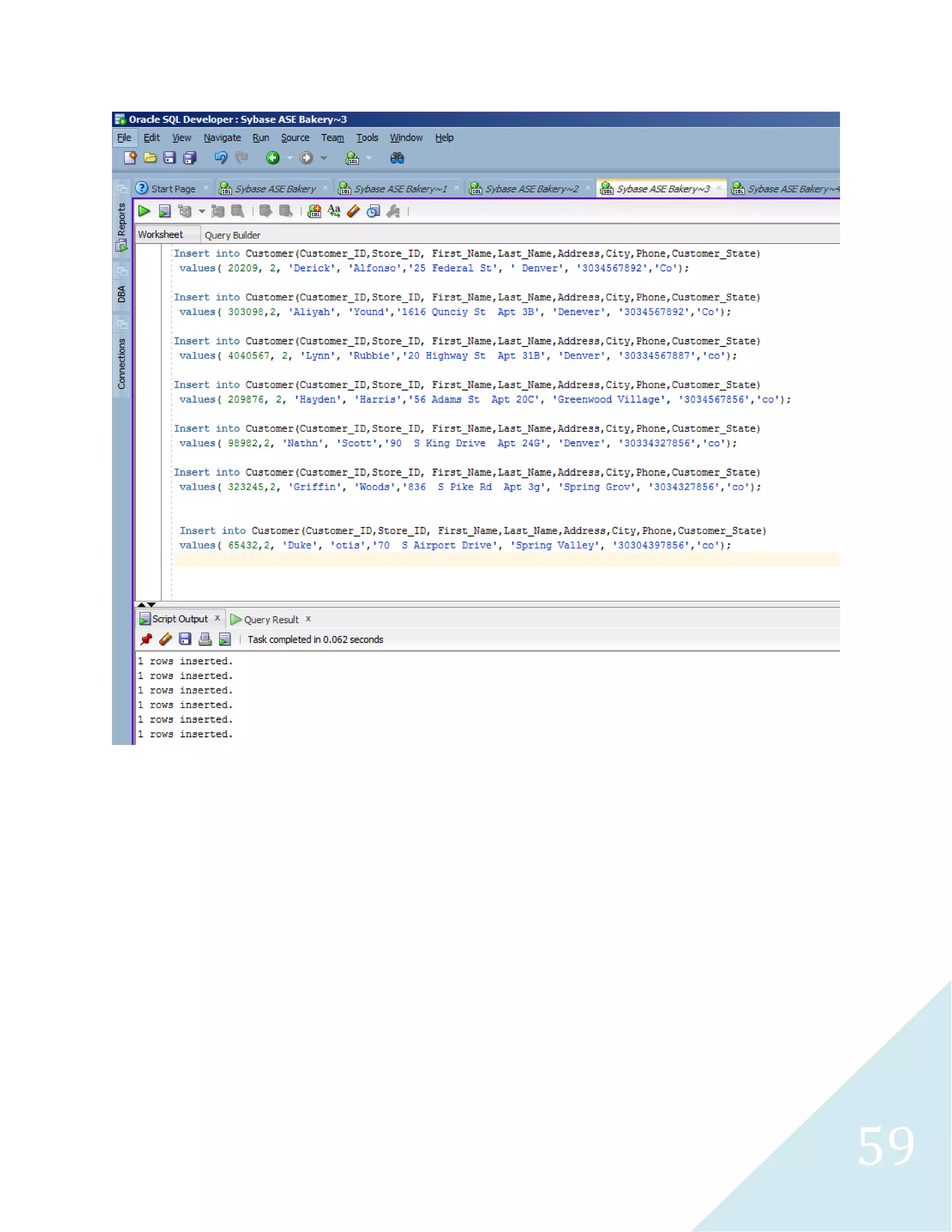Click the Clear worksheet eraser icon

[354, 211]
